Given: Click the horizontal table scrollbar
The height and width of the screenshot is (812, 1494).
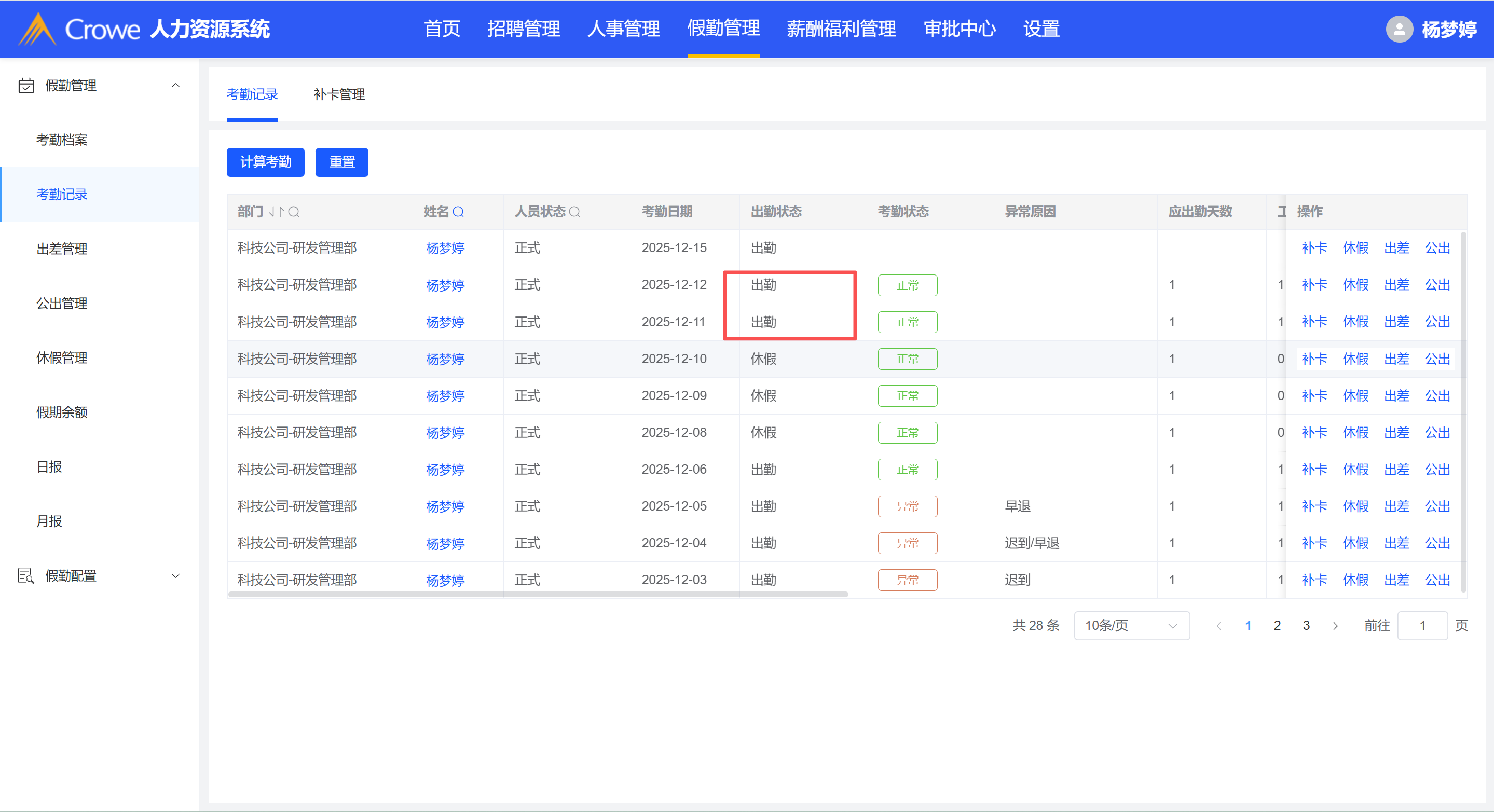Looking at the screenshot, I should pos(538,595).
